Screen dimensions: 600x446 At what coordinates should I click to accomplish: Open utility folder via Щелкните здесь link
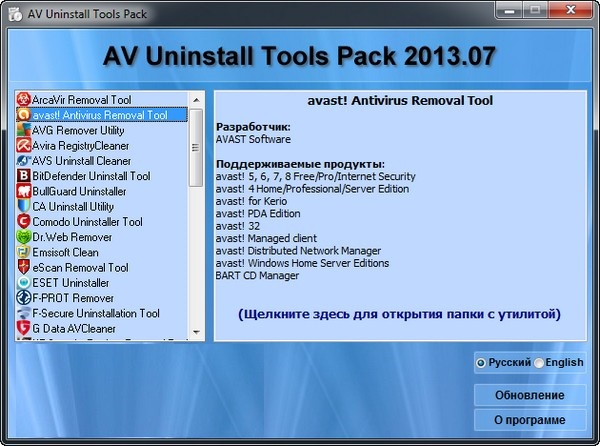click(x=399, y=314)
